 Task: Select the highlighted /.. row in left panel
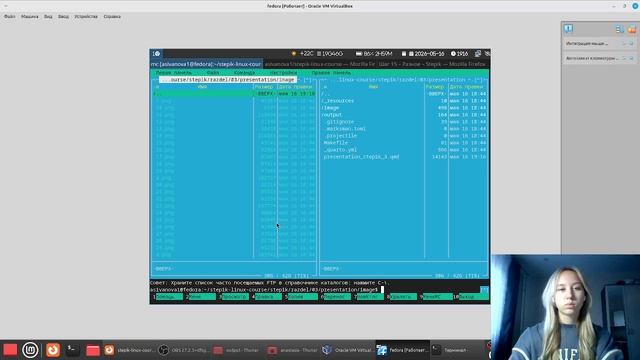(234, 94)
